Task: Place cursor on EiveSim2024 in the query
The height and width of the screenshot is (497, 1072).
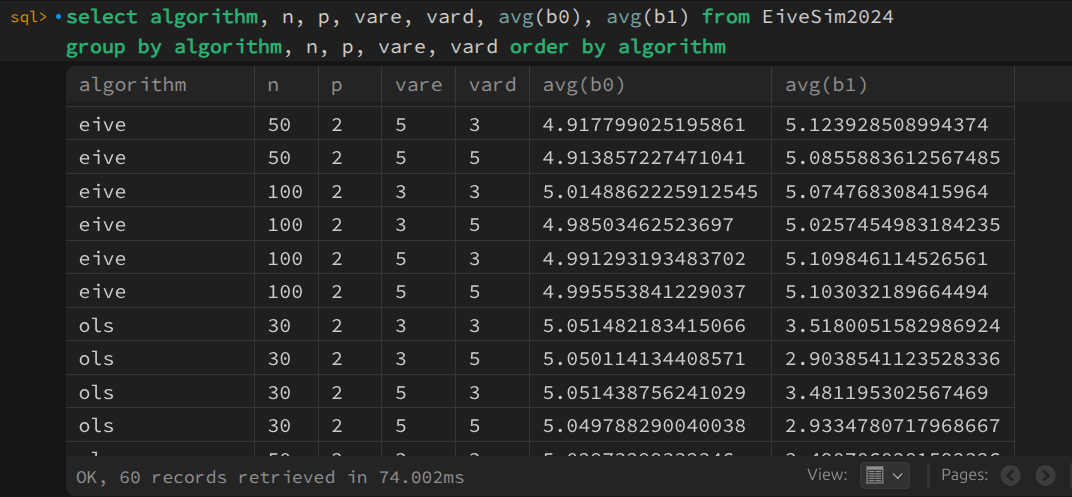Action: 835,18
